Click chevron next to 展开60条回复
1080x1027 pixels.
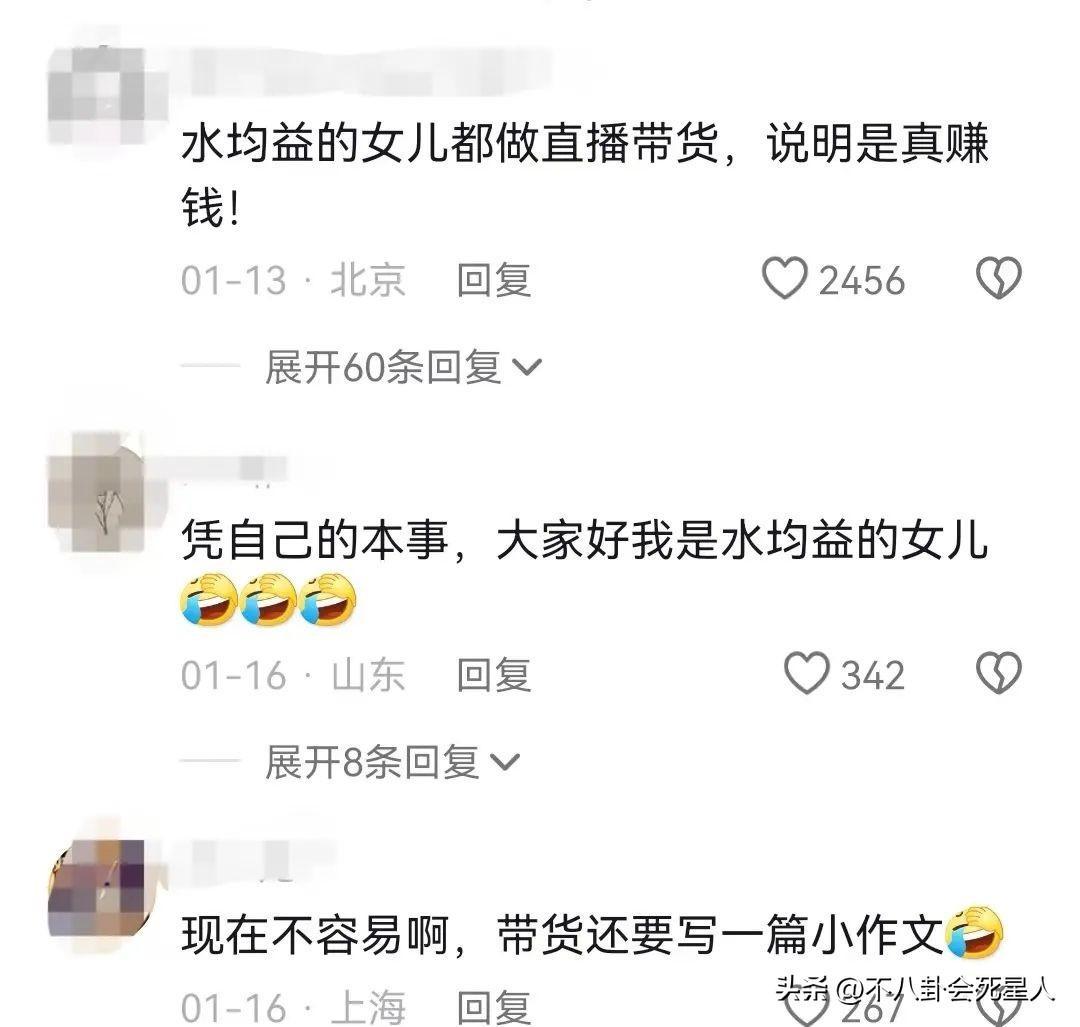click(x=528, y=368)
